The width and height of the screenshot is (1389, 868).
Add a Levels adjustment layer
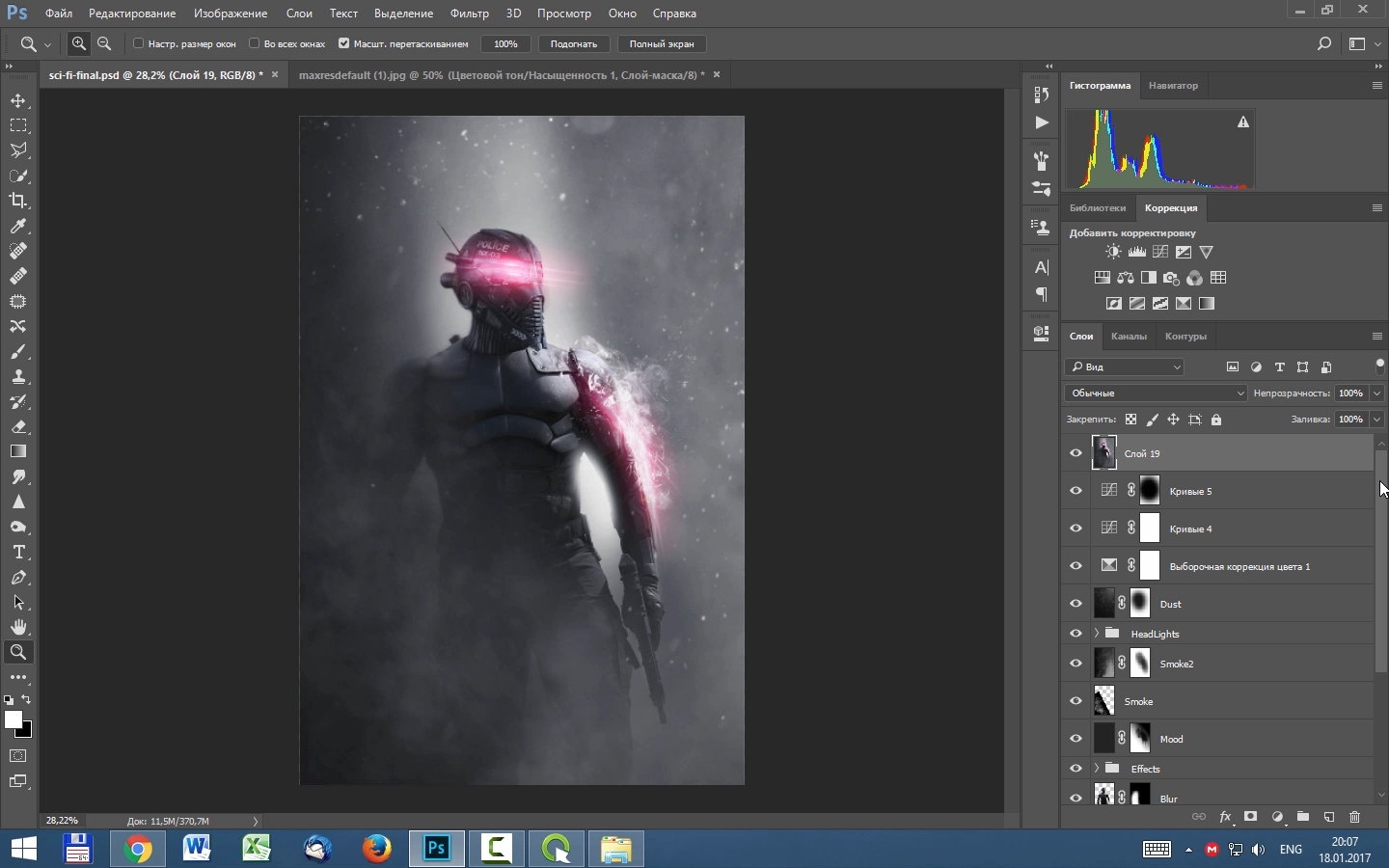tap(1137, 253)
